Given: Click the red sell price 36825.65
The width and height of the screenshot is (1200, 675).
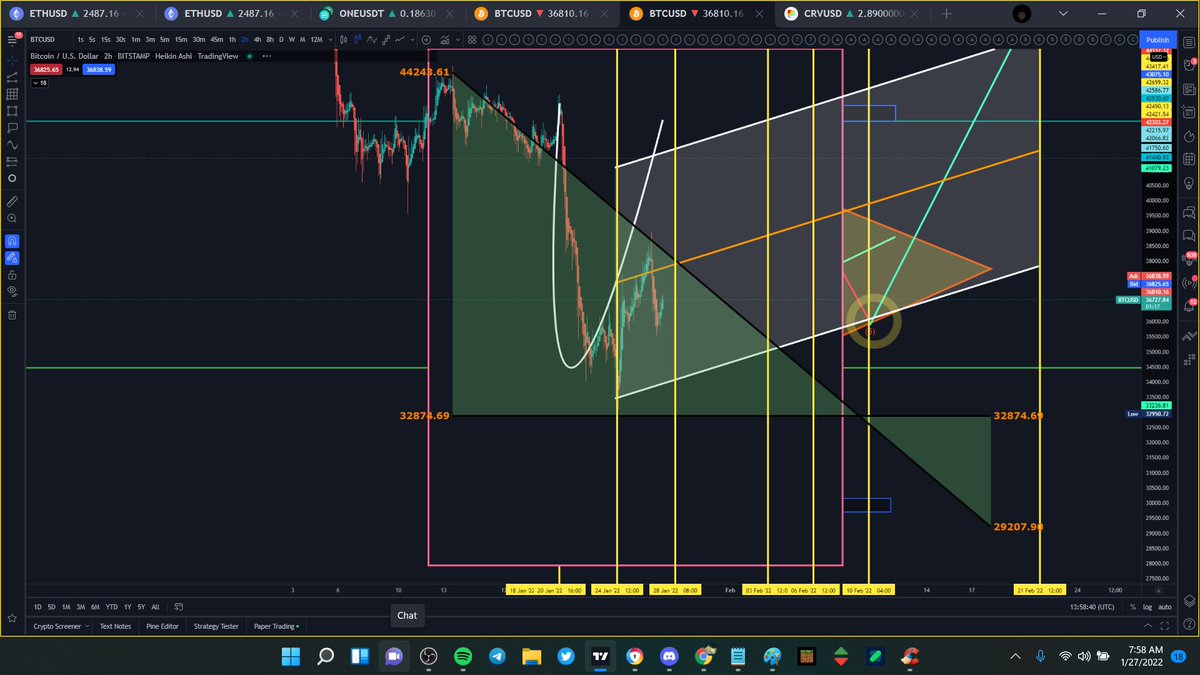Looking at the screenshot, I should point(46,70).
